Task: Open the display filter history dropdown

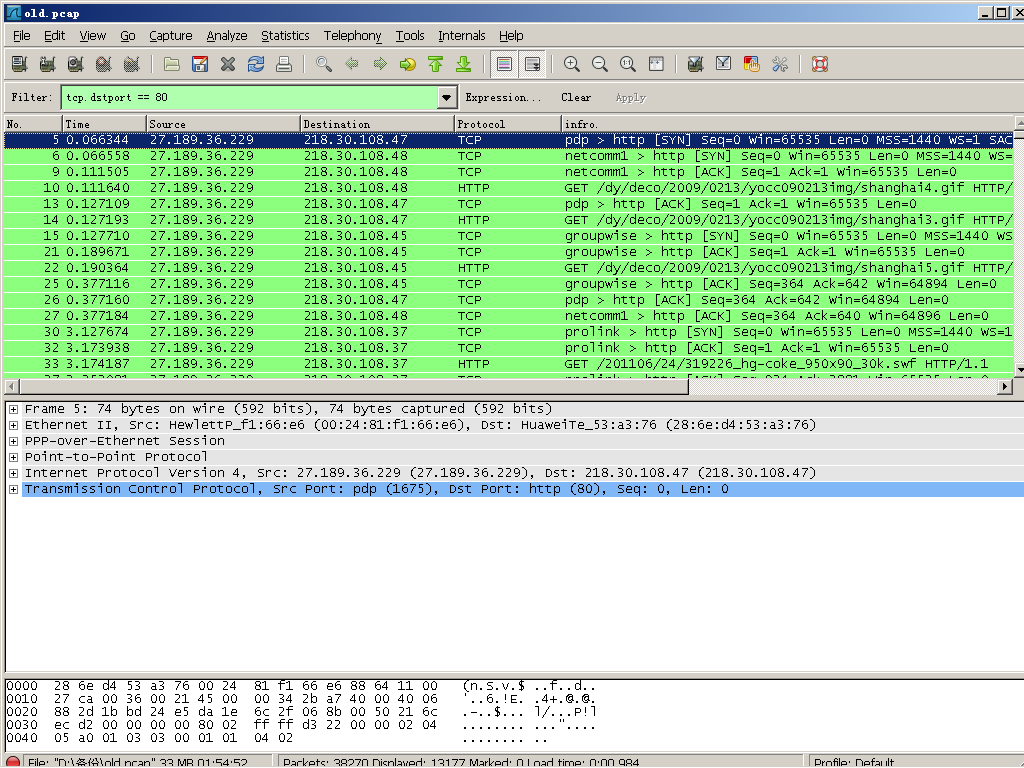Action: (x=446, y=97)
